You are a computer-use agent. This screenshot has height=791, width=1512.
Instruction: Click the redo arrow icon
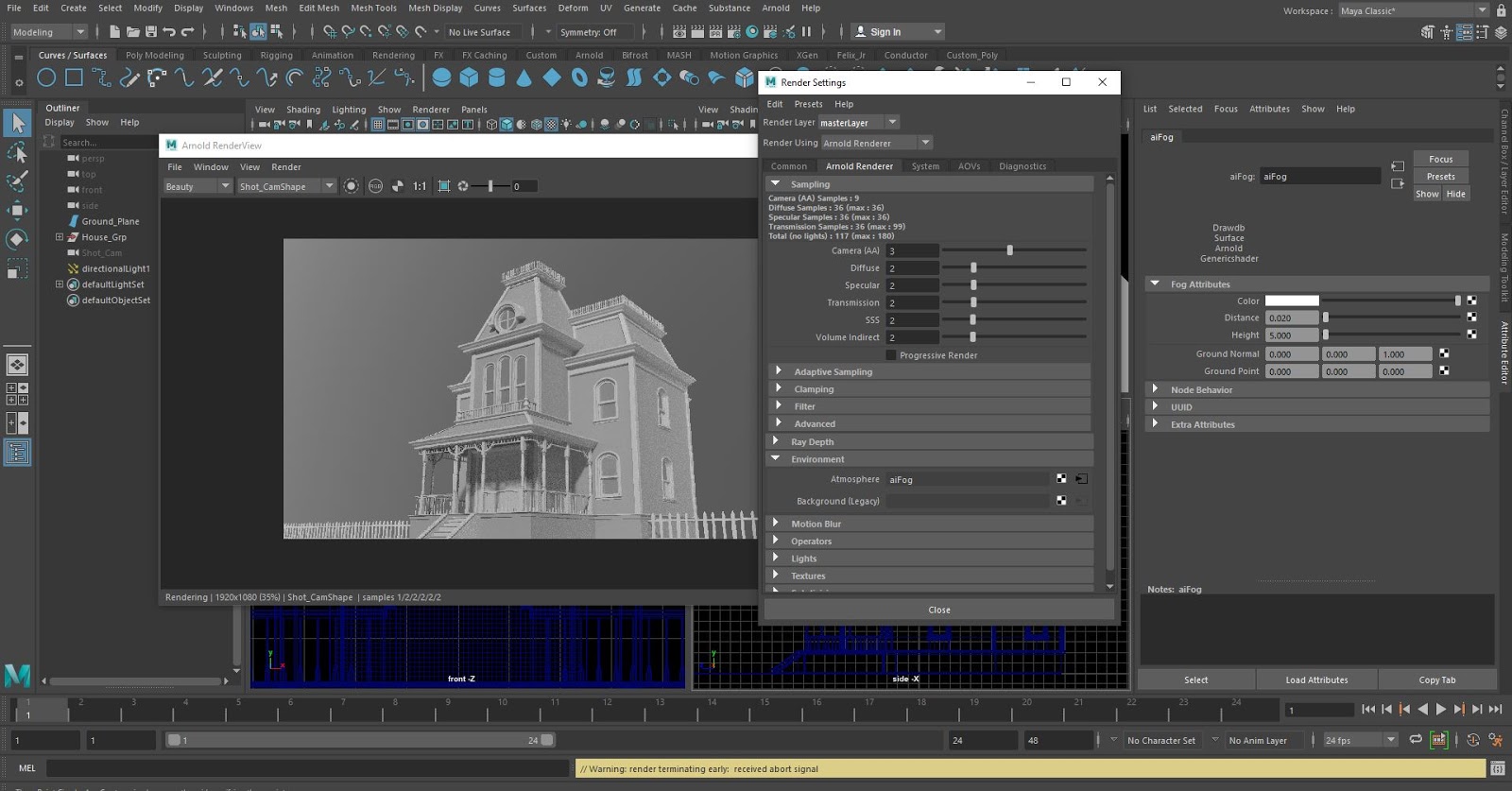click(x=188, y=32)
